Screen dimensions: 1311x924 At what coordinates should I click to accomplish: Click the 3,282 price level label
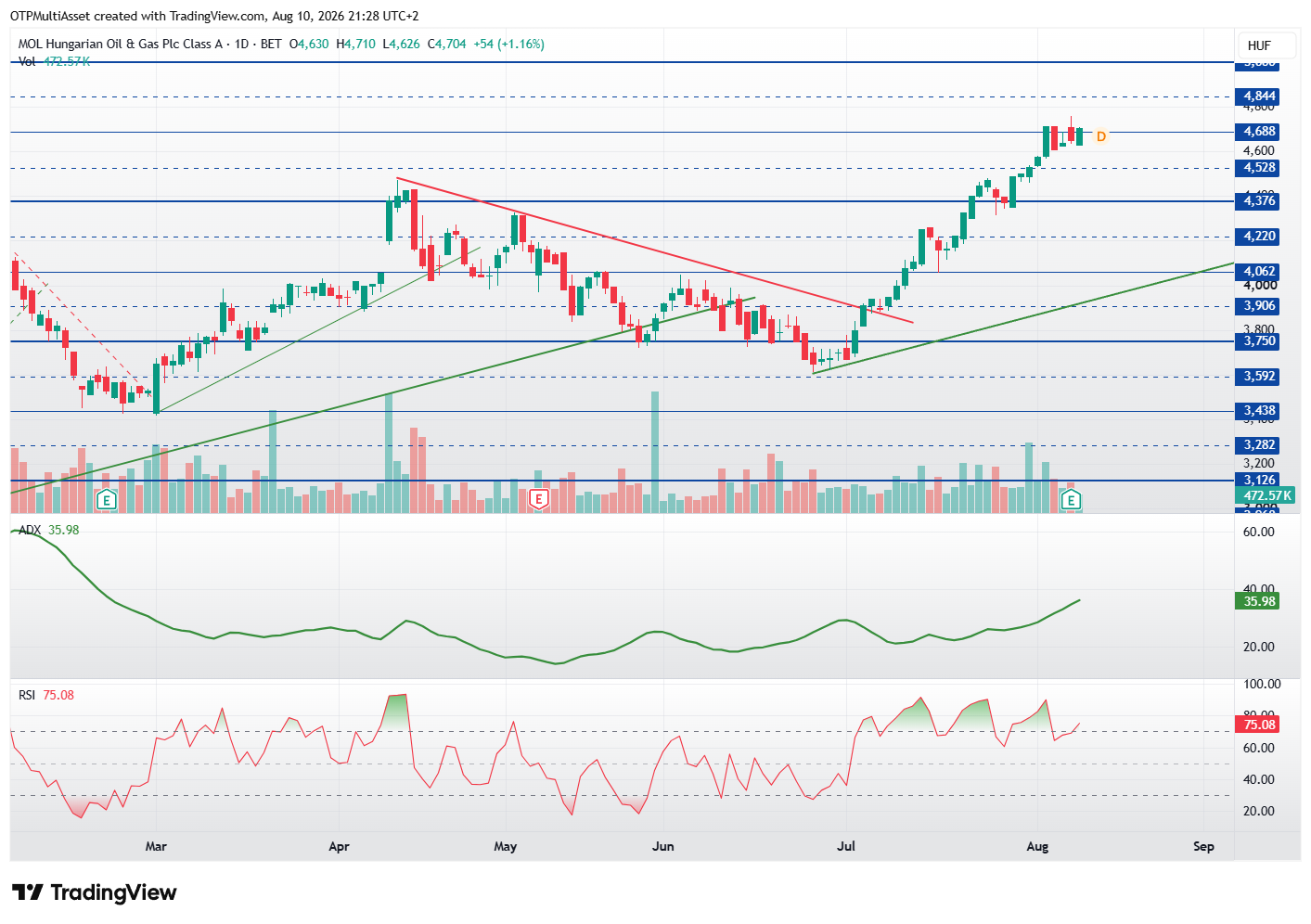pos(1259,445)
